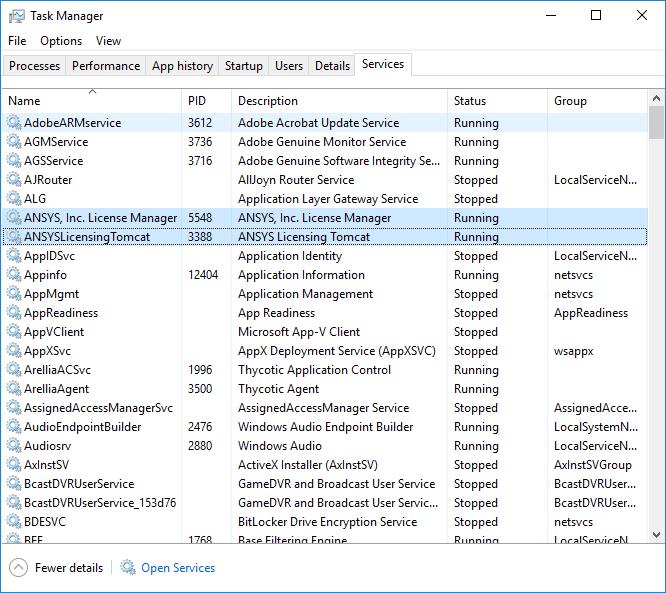Click the gear icon beside BcastDVRUserService
The height and width of the screenshot is (593, 666).
(14, 483)
